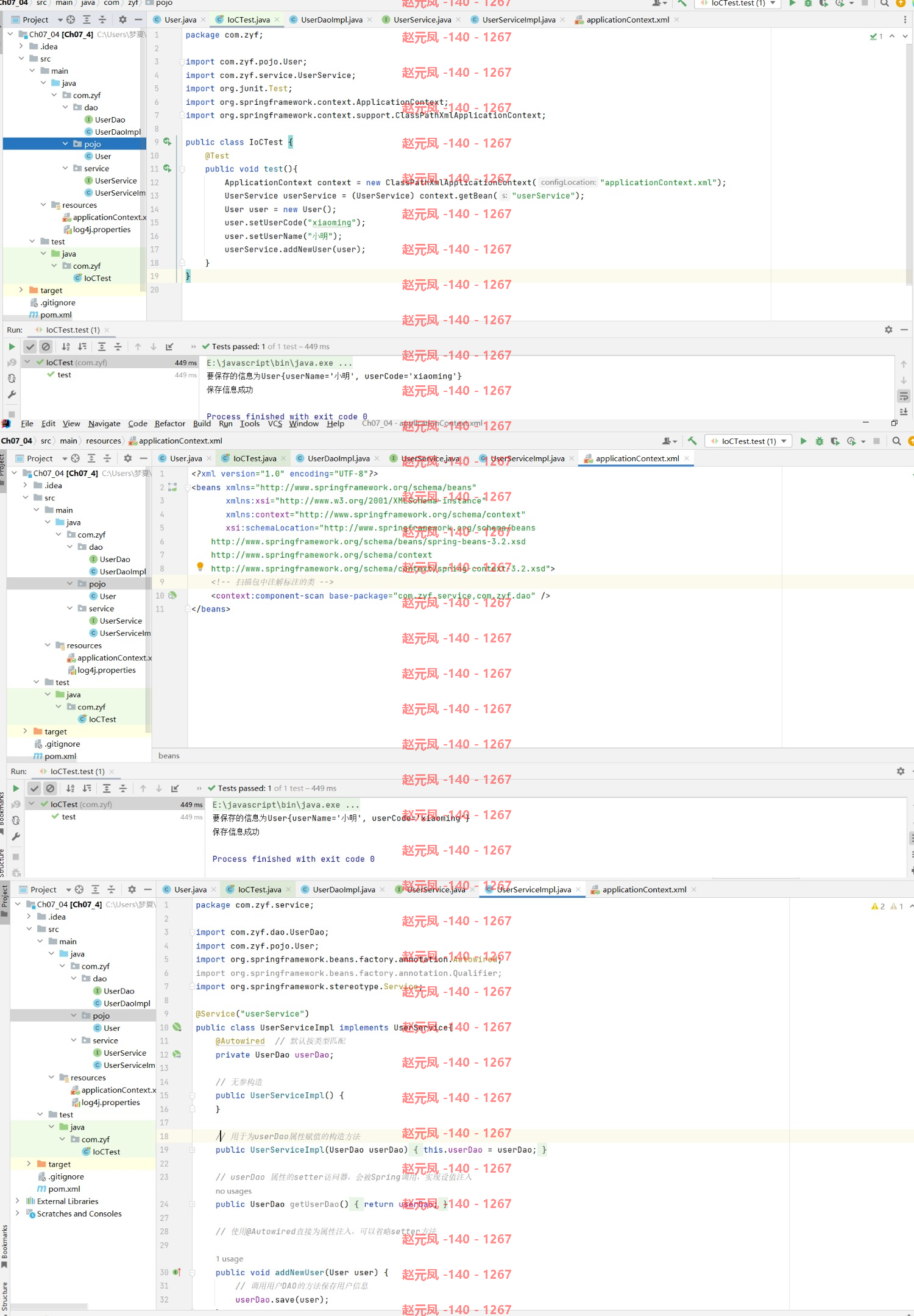Screen dimensions: 914x1316
Task: Toggle Show Passed in applicationContext.xml window's Run panel
Action: coord(35,788)
